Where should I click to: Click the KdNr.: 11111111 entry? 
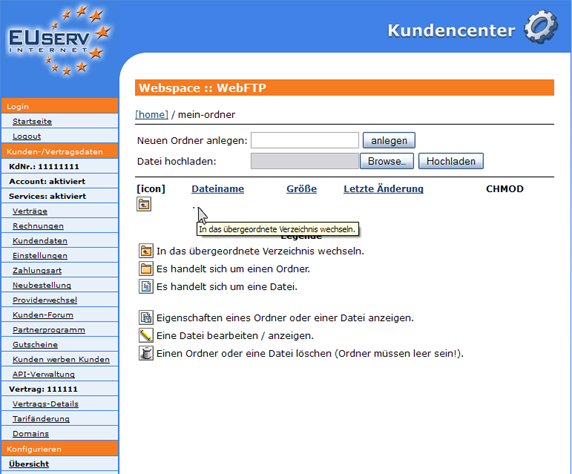[x=60, y=166]
